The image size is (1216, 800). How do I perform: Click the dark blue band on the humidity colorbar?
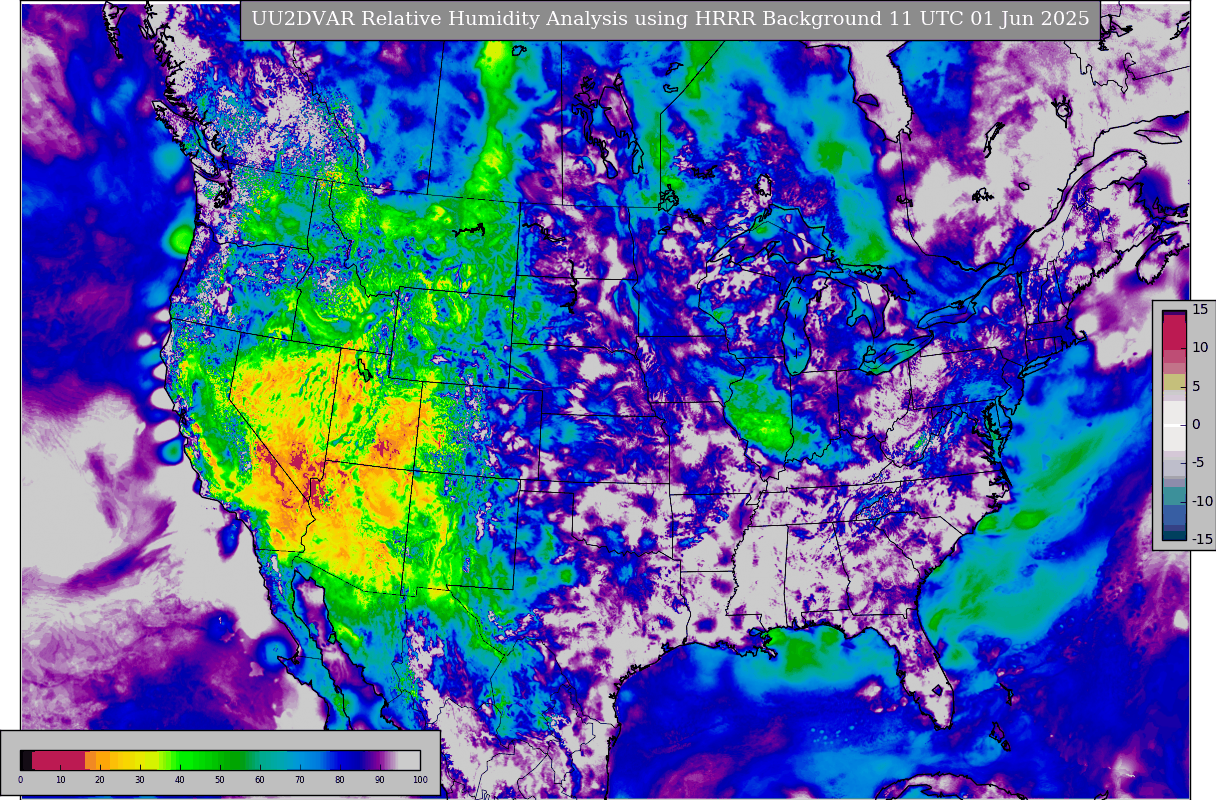point(348,760)
